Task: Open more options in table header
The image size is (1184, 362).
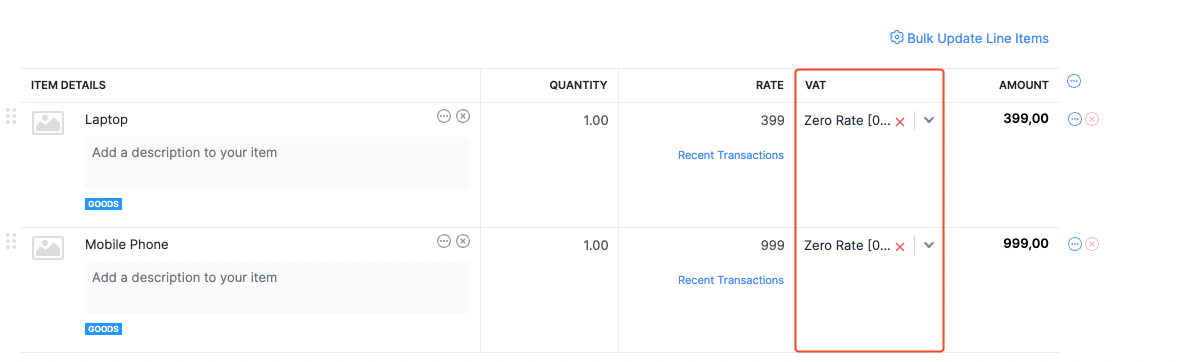Action: point(1074,81)
